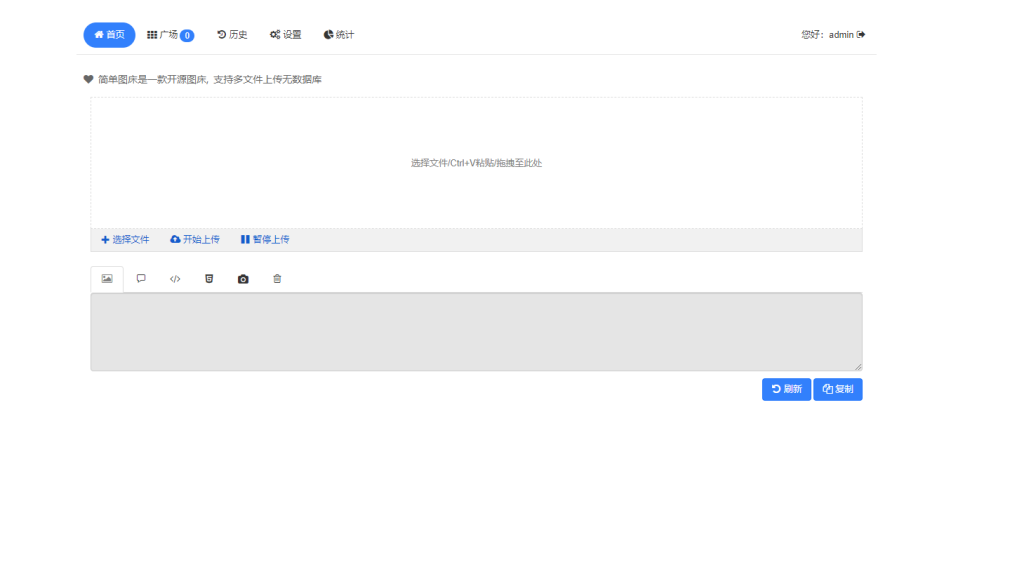This screenshot has width=1024, height=579.
Task: Click the 刷新 refresh button
Action: click(x=786, y=389)
